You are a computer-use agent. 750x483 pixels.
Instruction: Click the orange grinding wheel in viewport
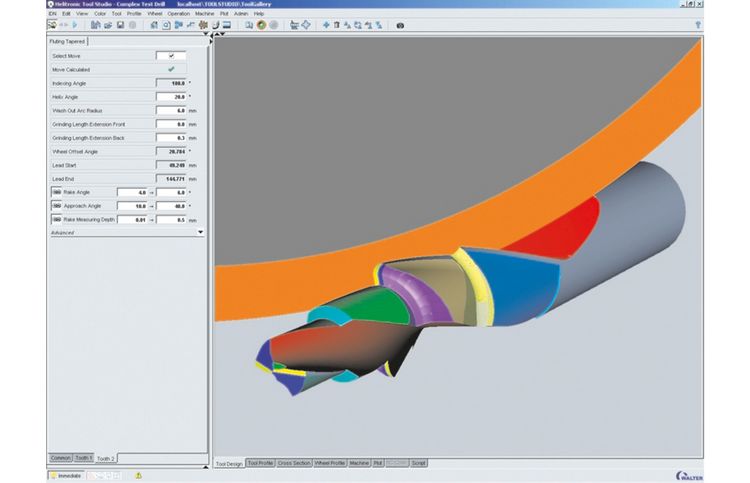[x=450, y=220]
